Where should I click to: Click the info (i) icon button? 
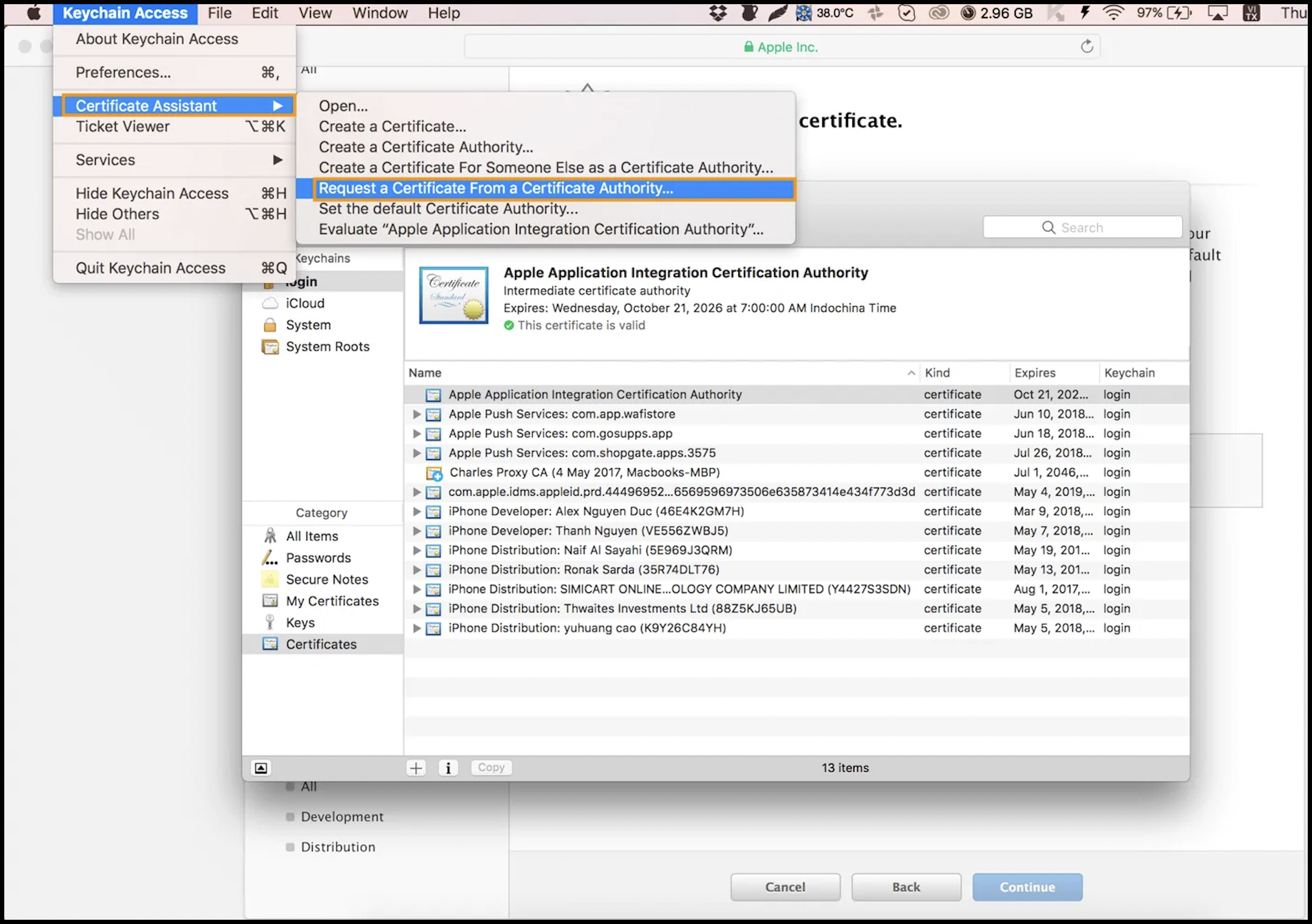pyautogui.click(x=448, y=768)
